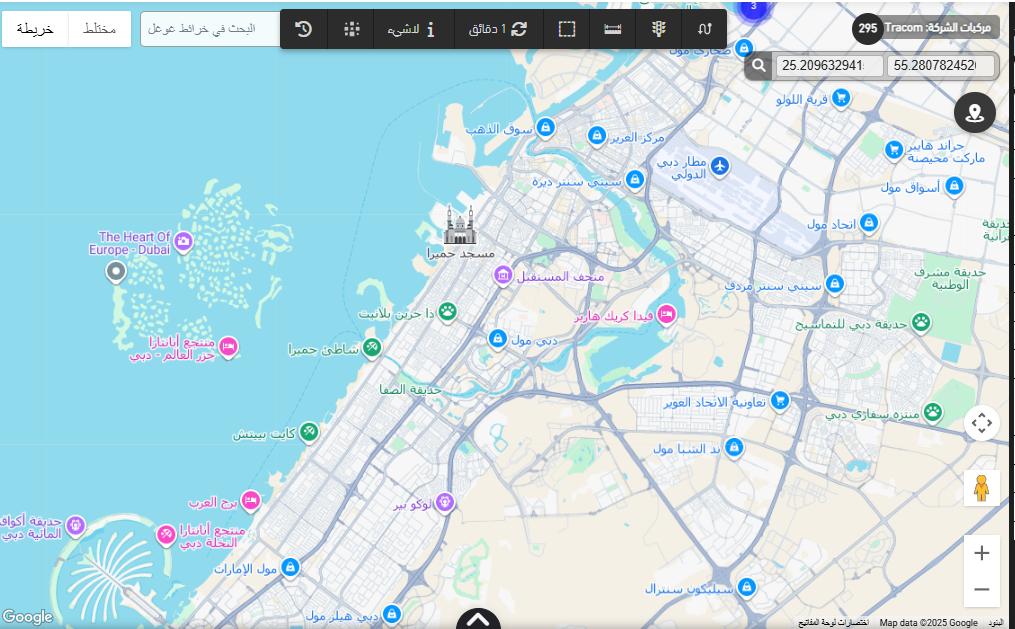The width and height of the screenshot is (1015, 629).
Task: Switch to the مختلط hybrid view
Action: [99, 29]
